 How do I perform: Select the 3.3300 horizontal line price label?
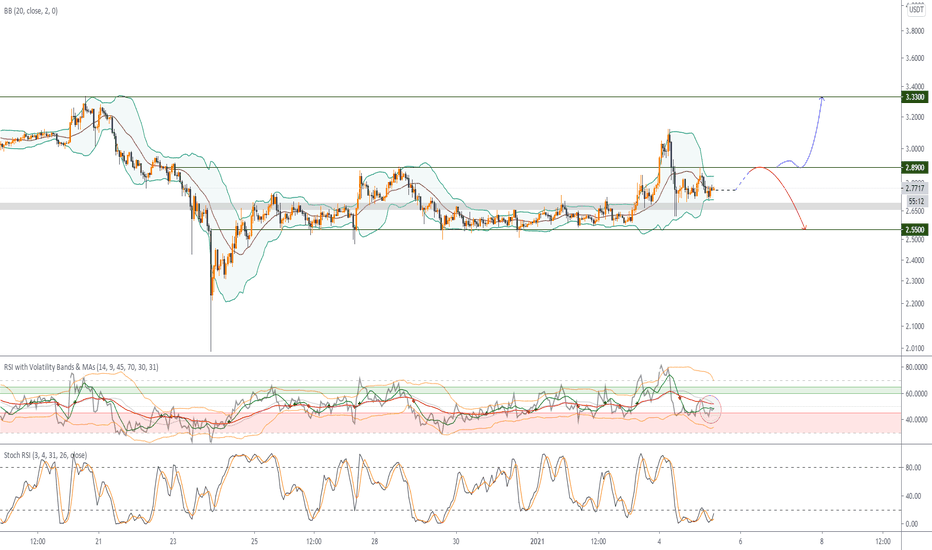pyautogui.click(x=914, y=97)
